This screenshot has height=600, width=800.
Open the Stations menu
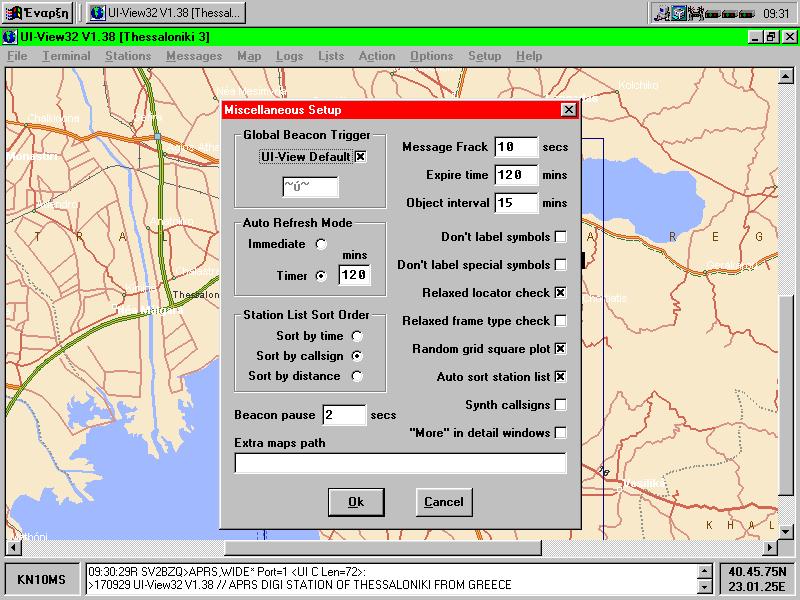point(128,56)
